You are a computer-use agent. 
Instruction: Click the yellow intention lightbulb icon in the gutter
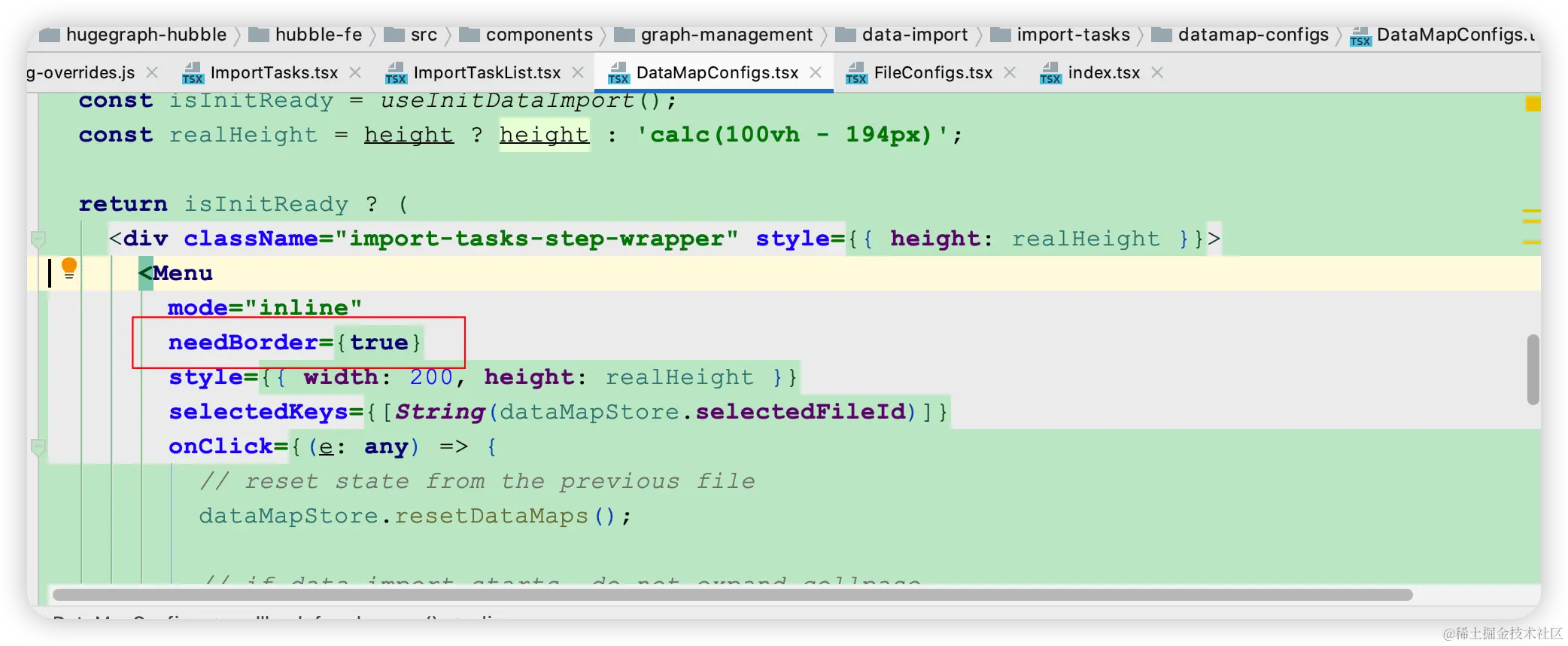pos(68,268)
